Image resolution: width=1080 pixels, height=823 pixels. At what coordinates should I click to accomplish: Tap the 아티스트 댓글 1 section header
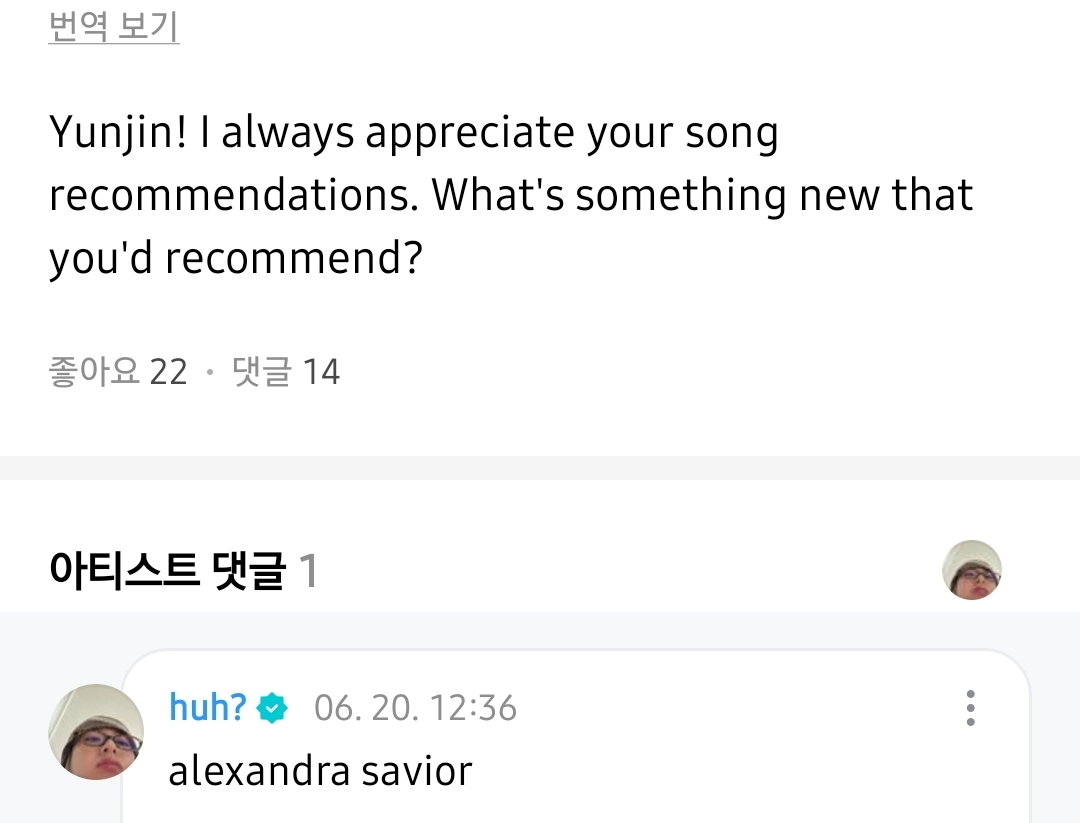183,570
